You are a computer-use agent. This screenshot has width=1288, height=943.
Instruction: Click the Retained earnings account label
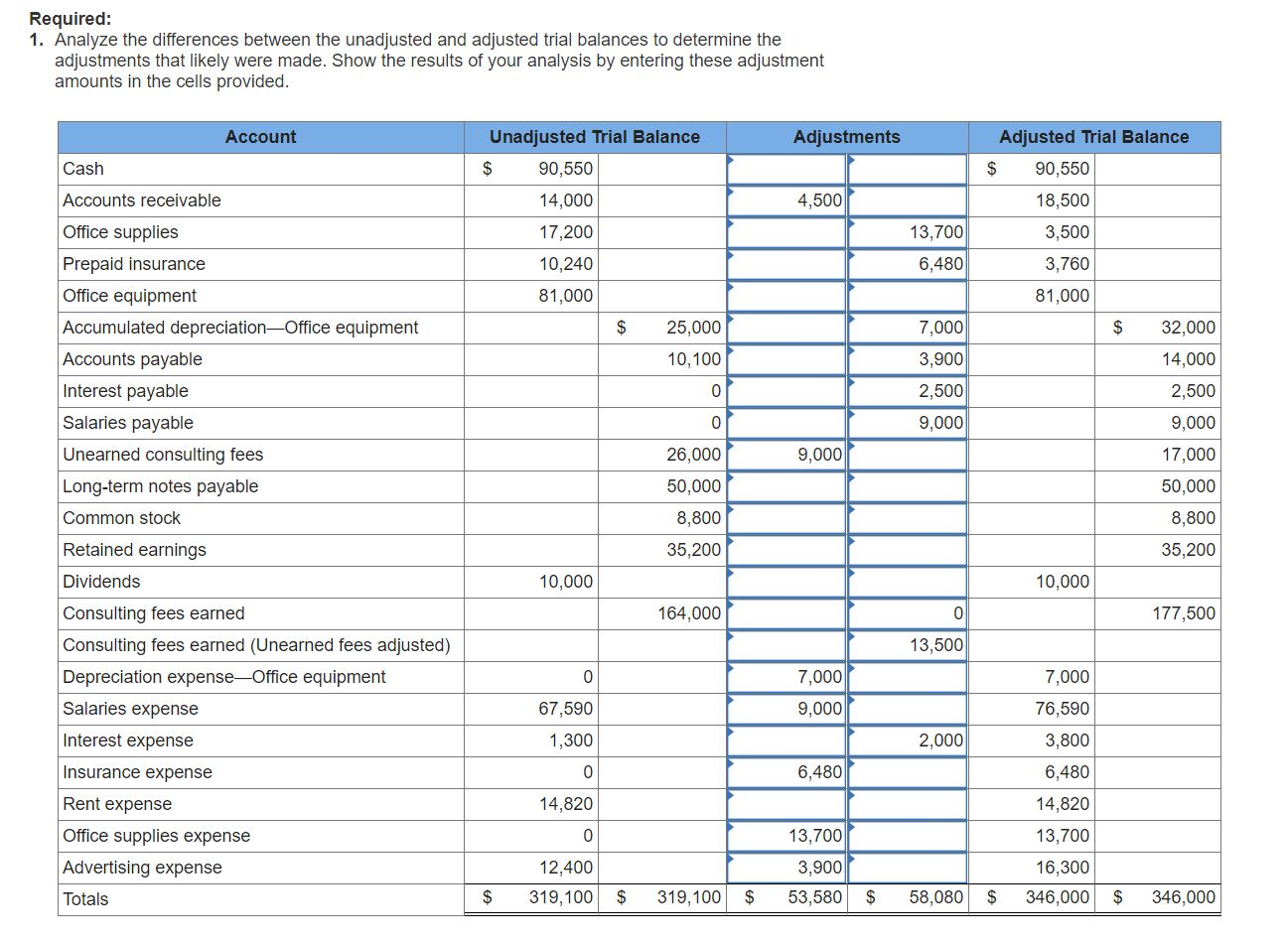click(x=134, y=549)
